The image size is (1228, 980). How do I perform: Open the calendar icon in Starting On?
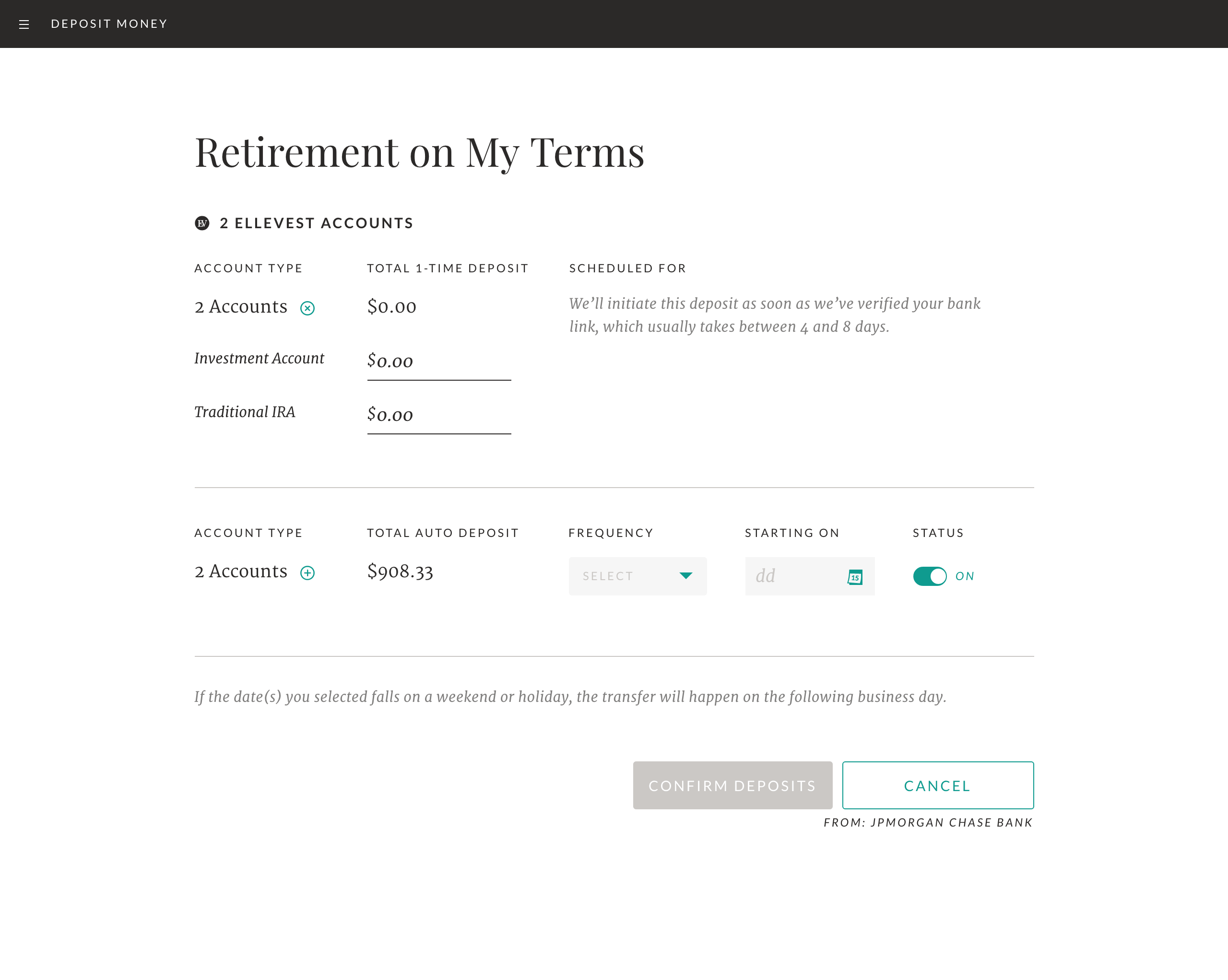[x=855, y=577]
